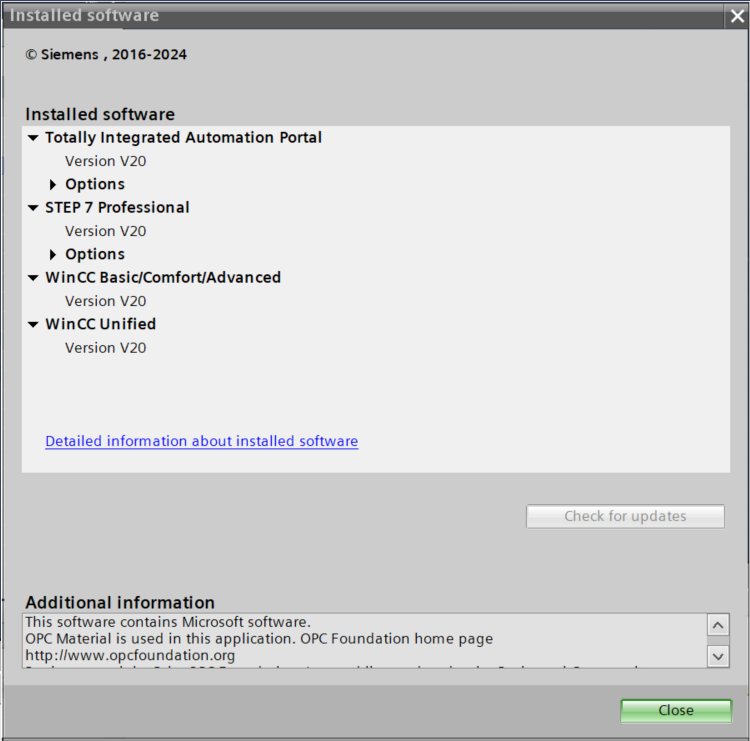The height and width of the screenshot is (741, 750).
Task: Click 'This software contains Microsoft software.' line
Action: [168, 622]
